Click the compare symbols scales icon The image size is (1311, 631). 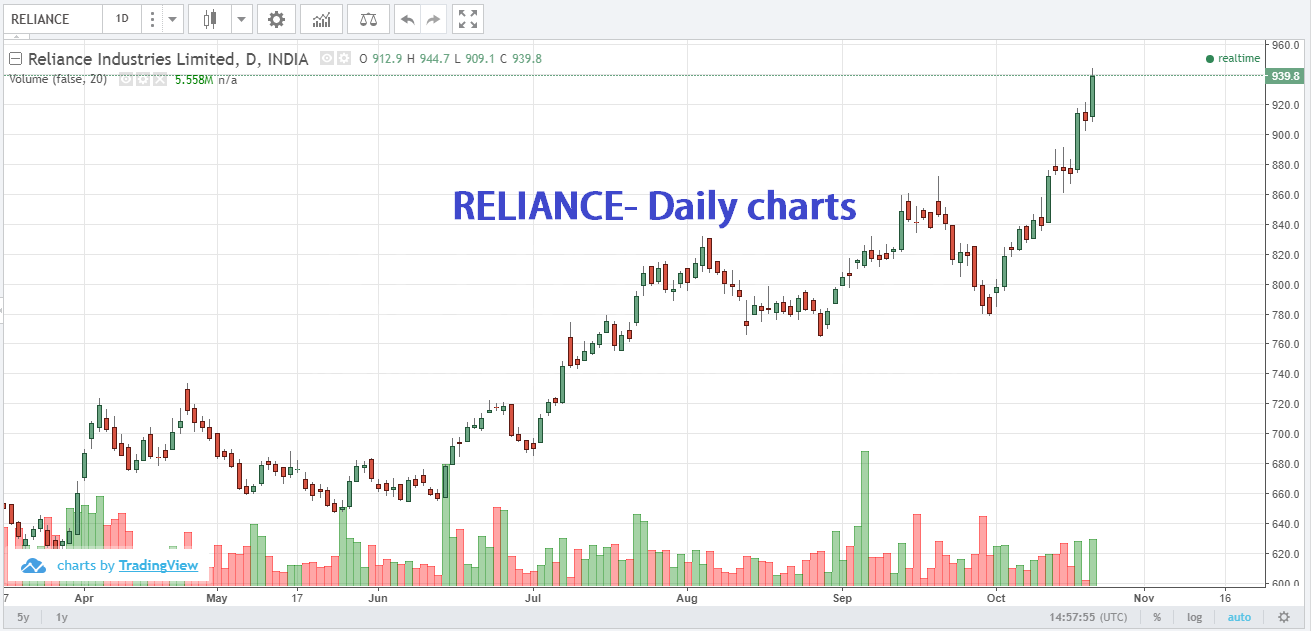[x=369, y=19]
